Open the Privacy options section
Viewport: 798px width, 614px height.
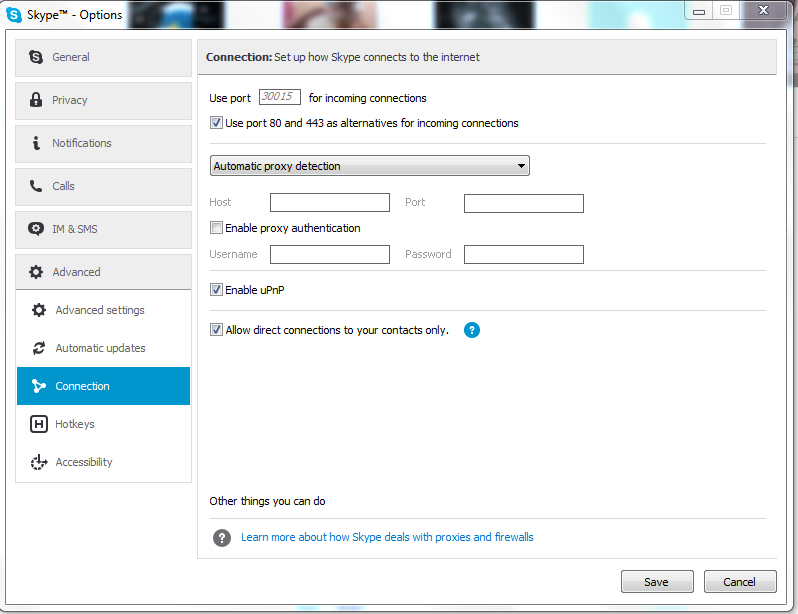pyautogui.click(x=103, y=100)
